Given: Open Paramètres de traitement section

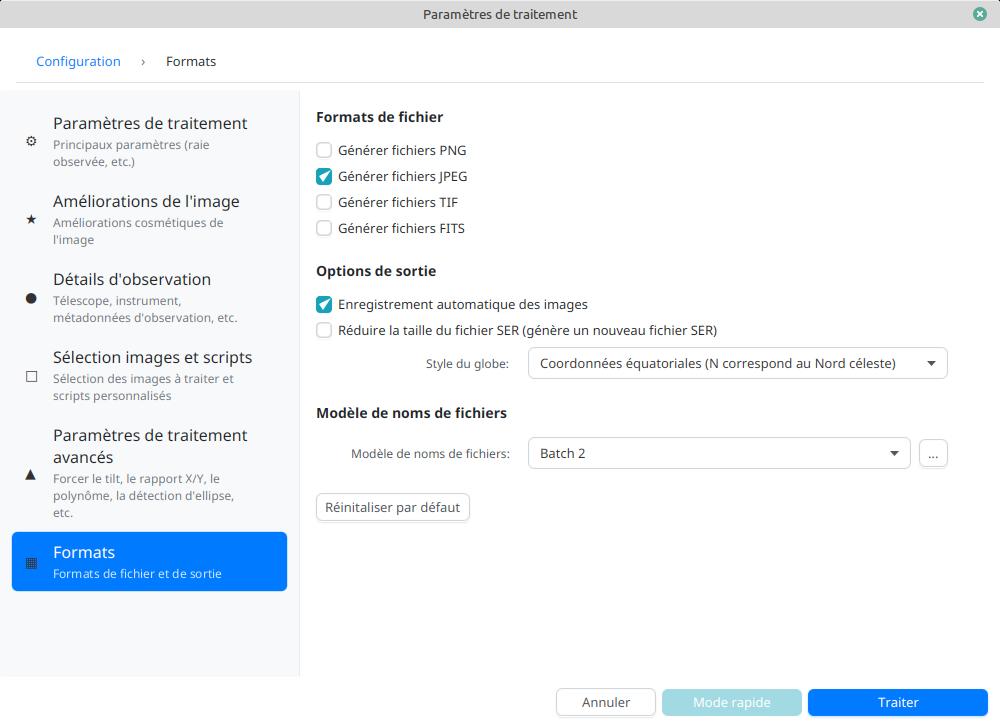Looking at the screenshot, I should point(149,141).
